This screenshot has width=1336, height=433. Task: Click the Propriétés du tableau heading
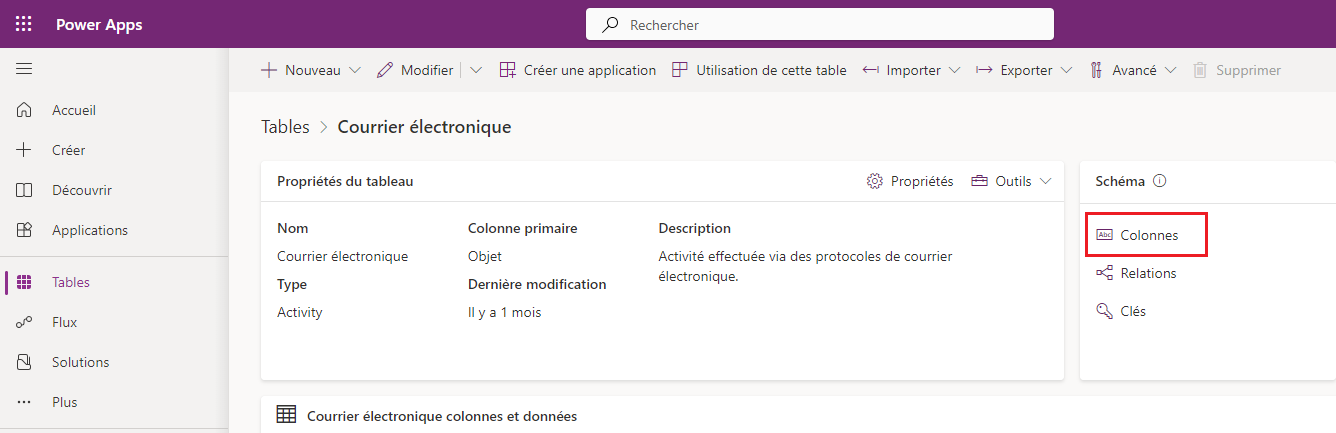click(345, 181)
